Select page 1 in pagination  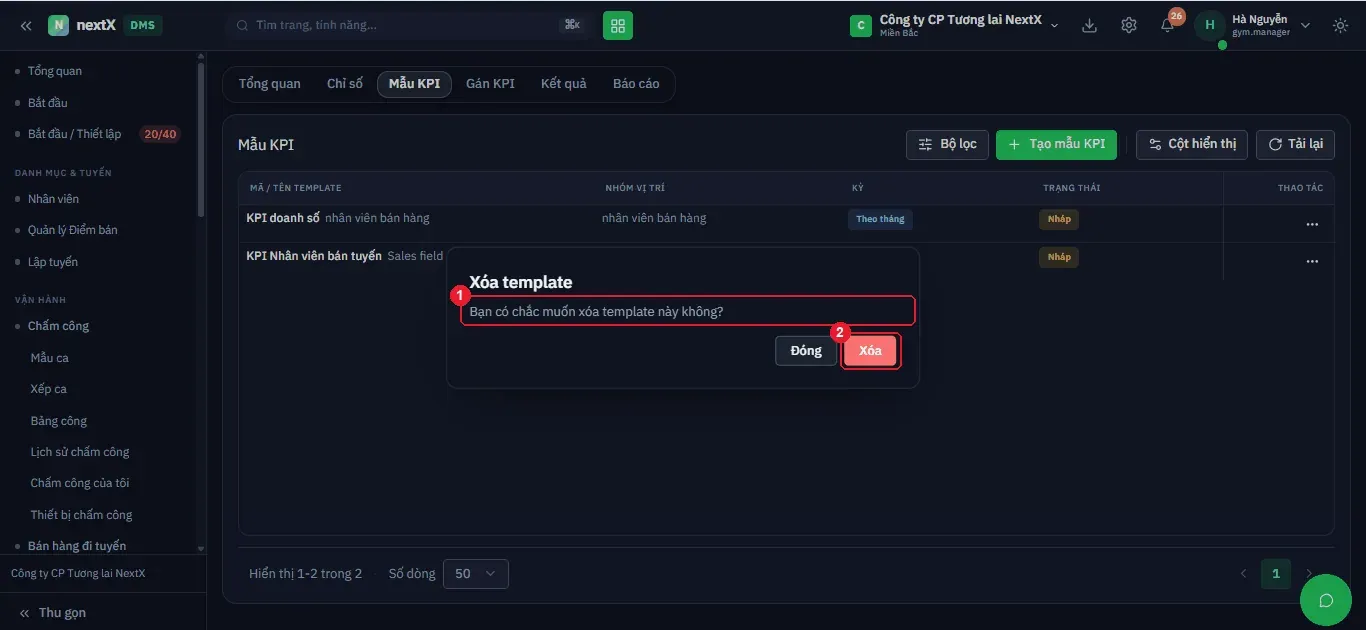1276,574
